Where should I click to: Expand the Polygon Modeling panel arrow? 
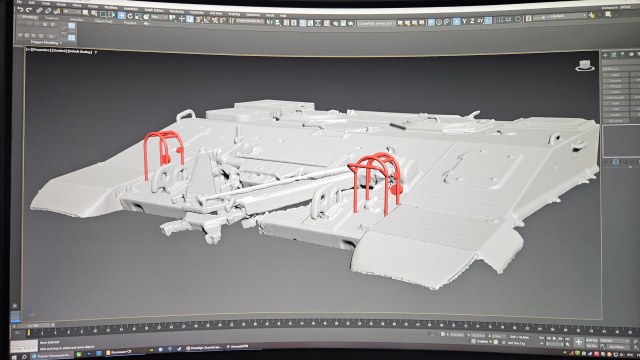[x=60, y=43]
